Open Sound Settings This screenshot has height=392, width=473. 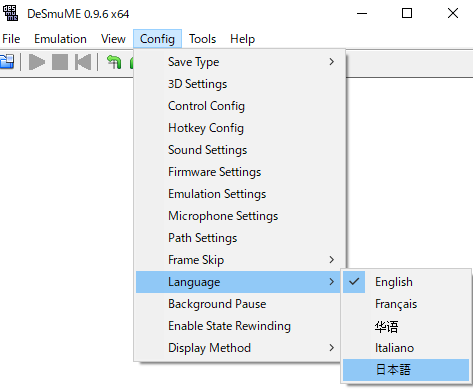click(x=239, y=150)
